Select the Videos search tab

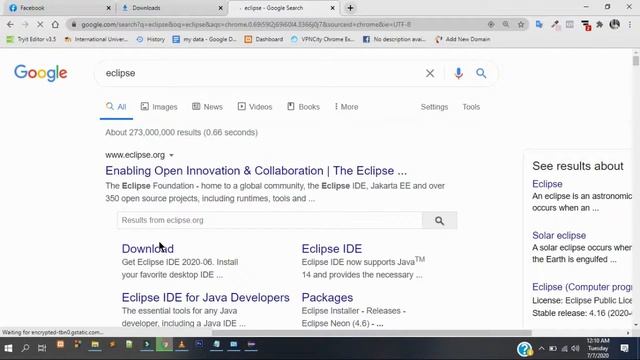tap(255, 107)
